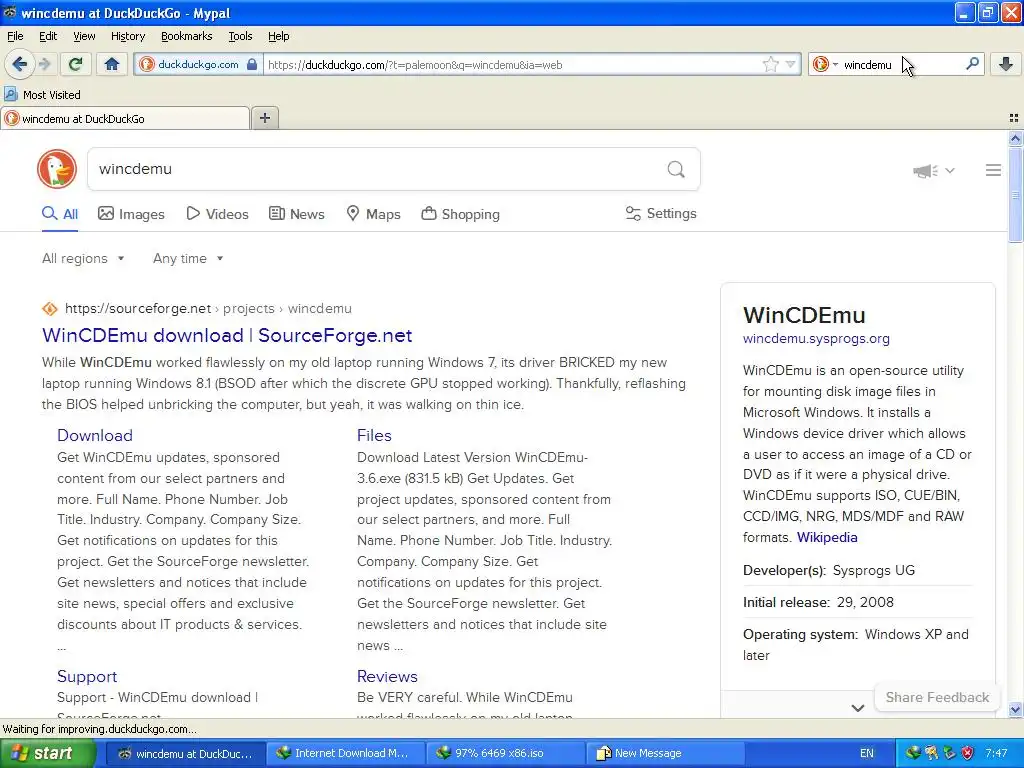Expand the Any time filter
Viewport: 1024px width, 768px height.
coord(188,259)
